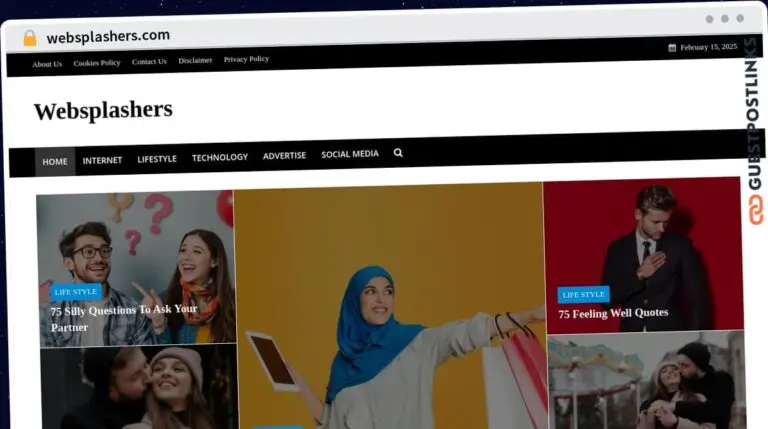This screenshot has width=768, height=429.
Task: Click the Websplashers site title
Action: pyautogui.click(x=103, y=110)
